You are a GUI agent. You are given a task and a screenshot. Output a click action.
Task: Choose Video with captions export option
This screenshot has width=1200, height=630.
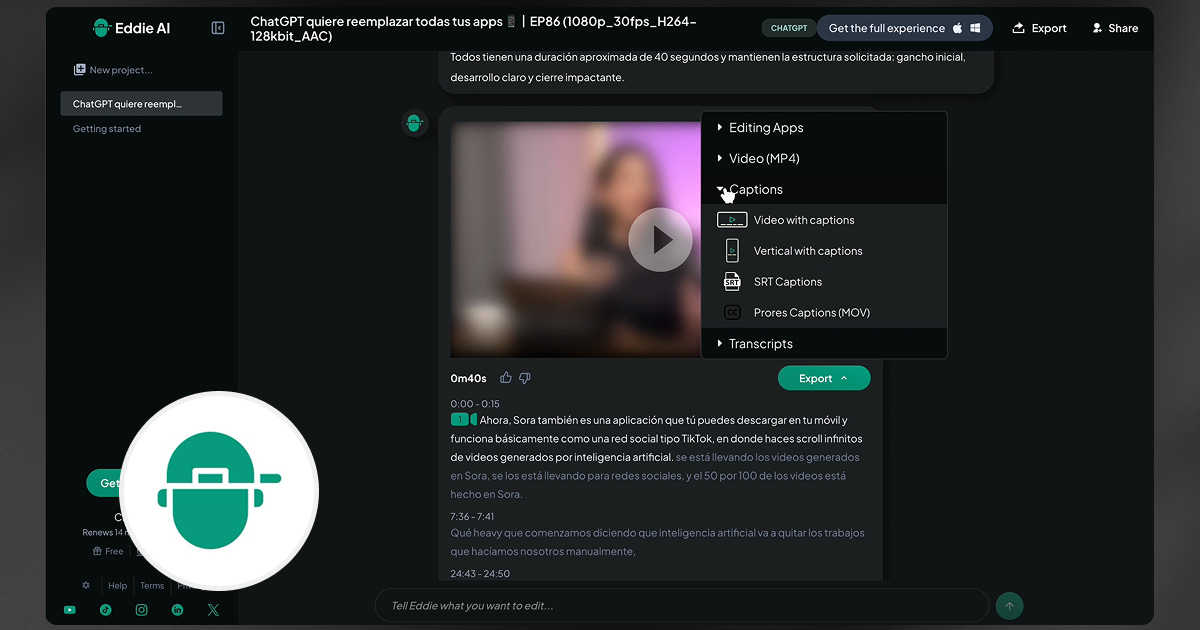pos(824,220)
